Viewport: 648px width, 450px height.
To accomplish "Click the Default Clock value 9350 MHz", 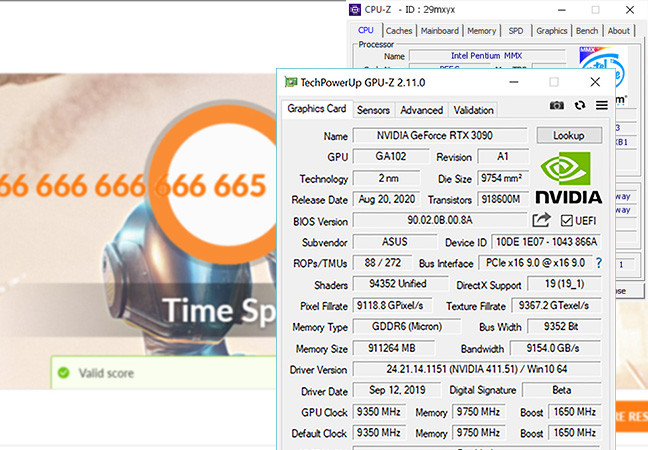I will tap(379, 433).
